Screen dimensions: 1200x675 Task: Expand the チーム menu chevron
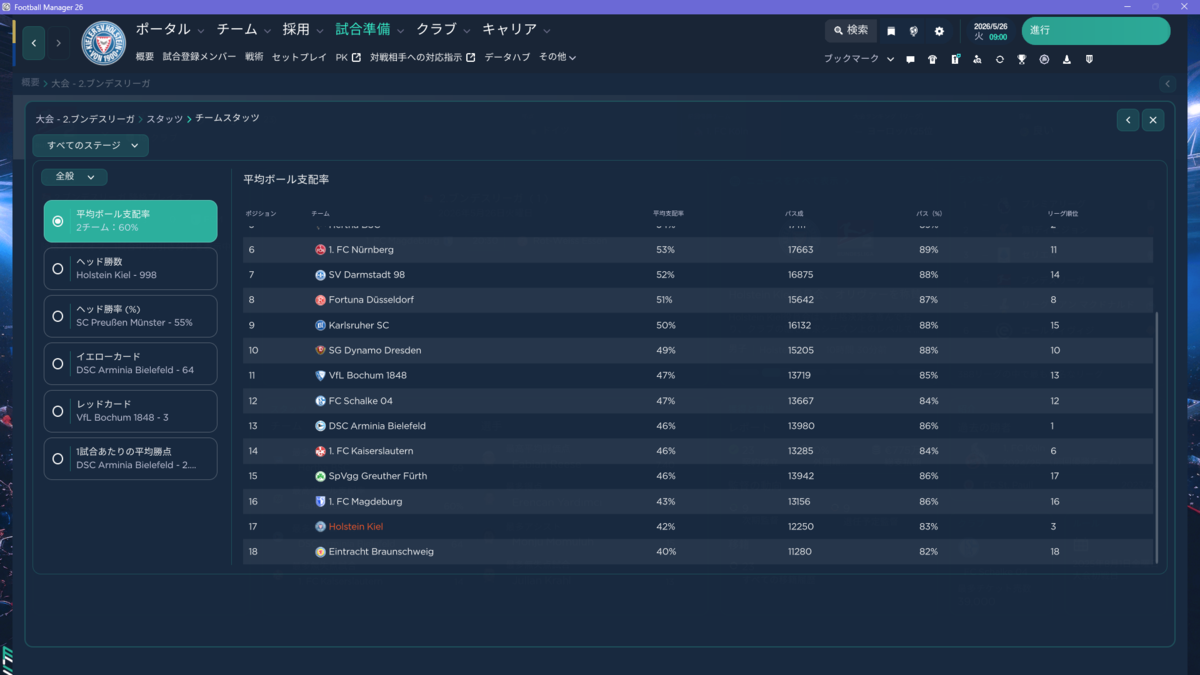(267, 31)
